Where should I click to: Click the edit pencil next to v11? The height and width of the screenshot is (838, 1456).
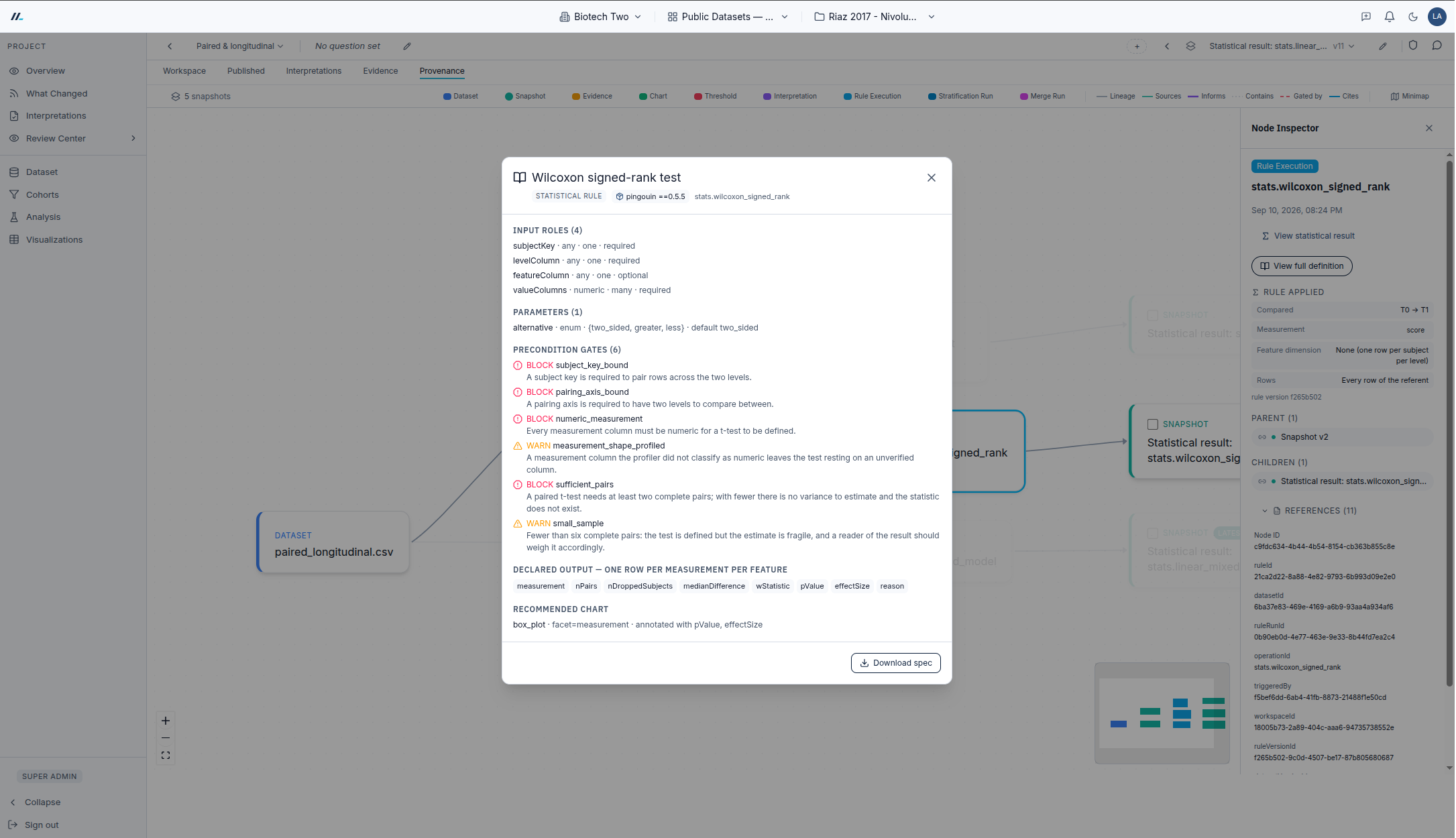tap(1382, 46)
